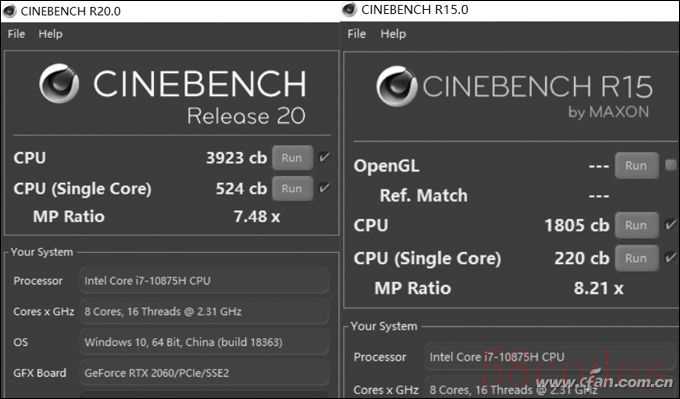Toggle CPU (Single Core) checkbox in R15
The image size is (680, 399).
[670, 258]
